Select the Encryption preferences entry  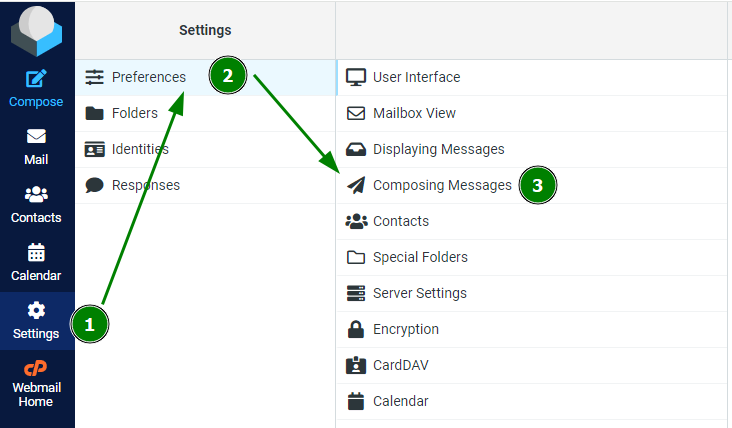pyautogui.click(x=532, y=329)
